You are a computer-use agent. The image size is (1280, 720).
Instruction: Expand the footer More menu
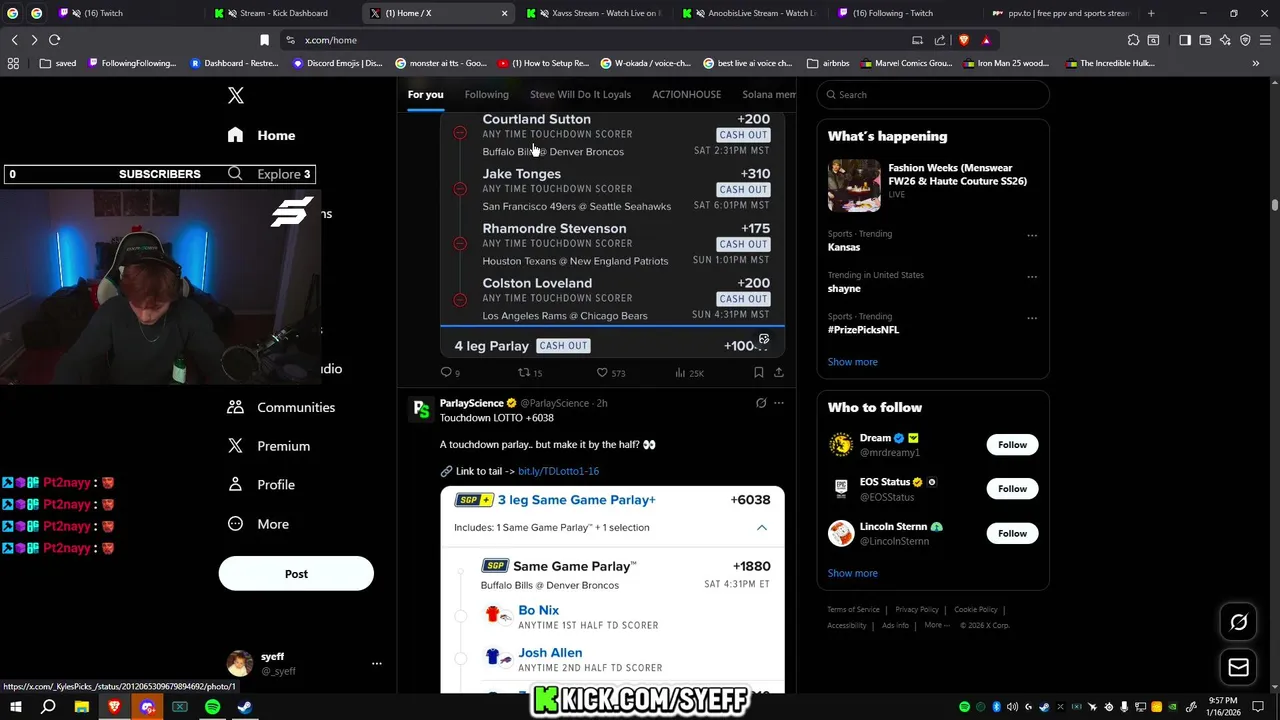(937, 625)
